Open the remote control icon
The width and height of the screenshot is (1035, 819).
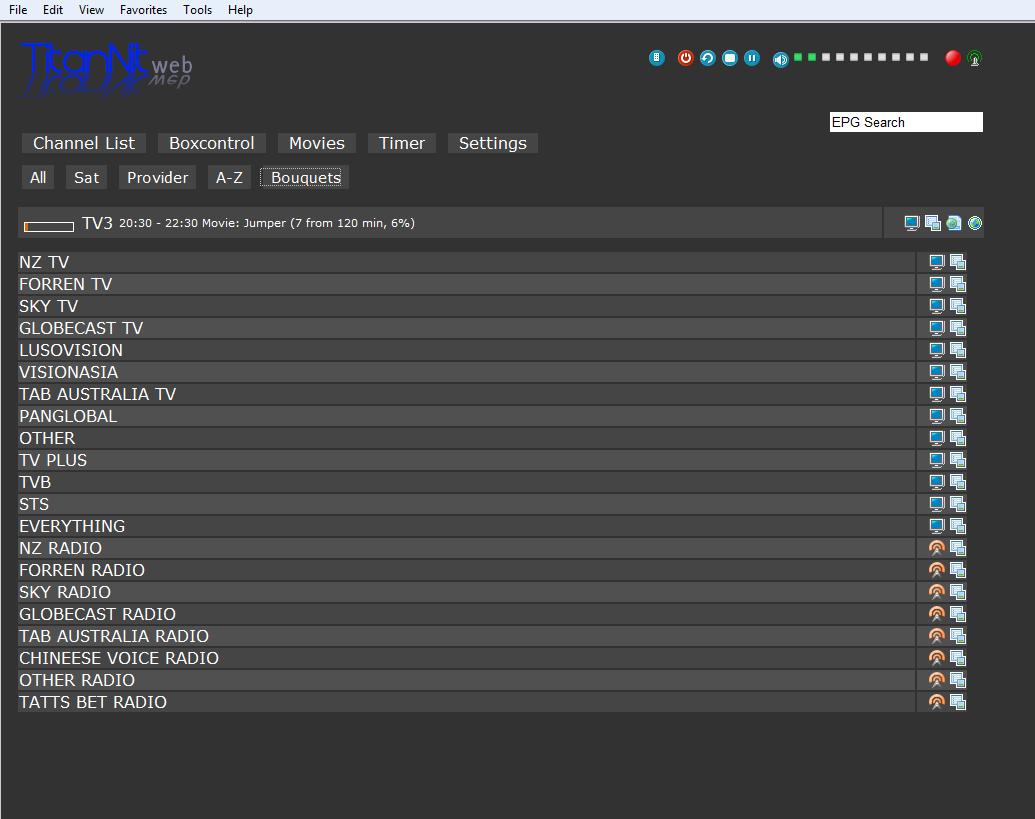[656, 58]
